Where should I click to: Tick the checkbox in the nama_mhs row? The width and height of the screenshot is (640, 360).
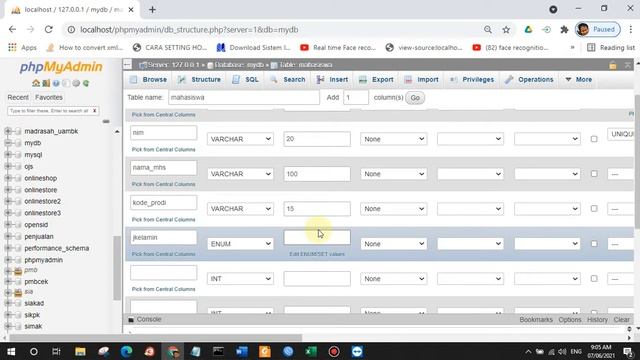pos(594,173)
